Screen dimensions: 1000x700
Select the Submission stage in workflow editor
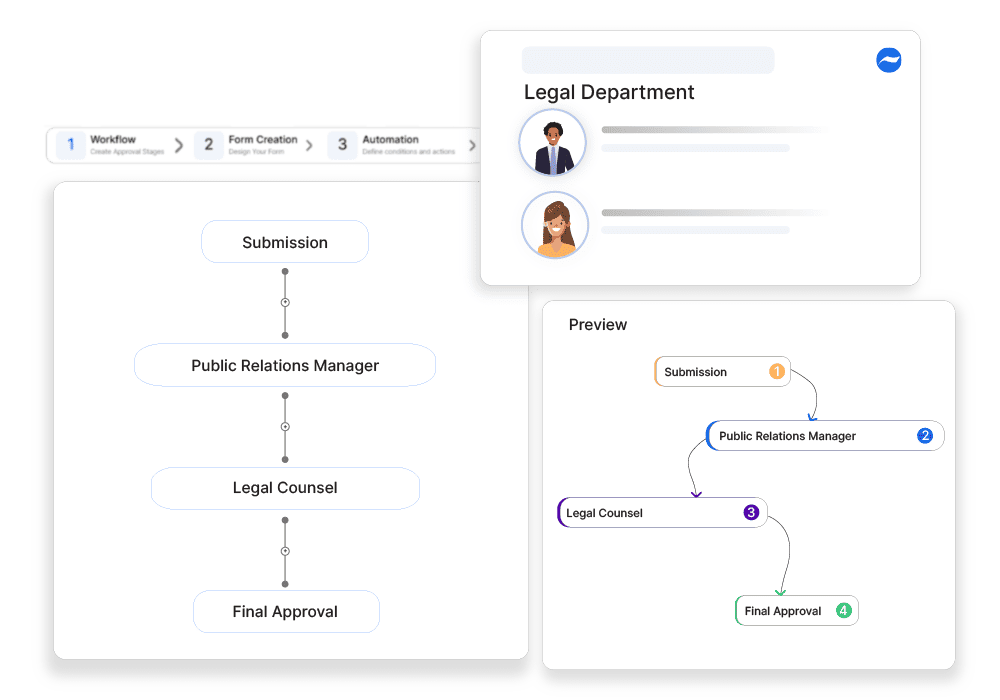coord(285,242)
